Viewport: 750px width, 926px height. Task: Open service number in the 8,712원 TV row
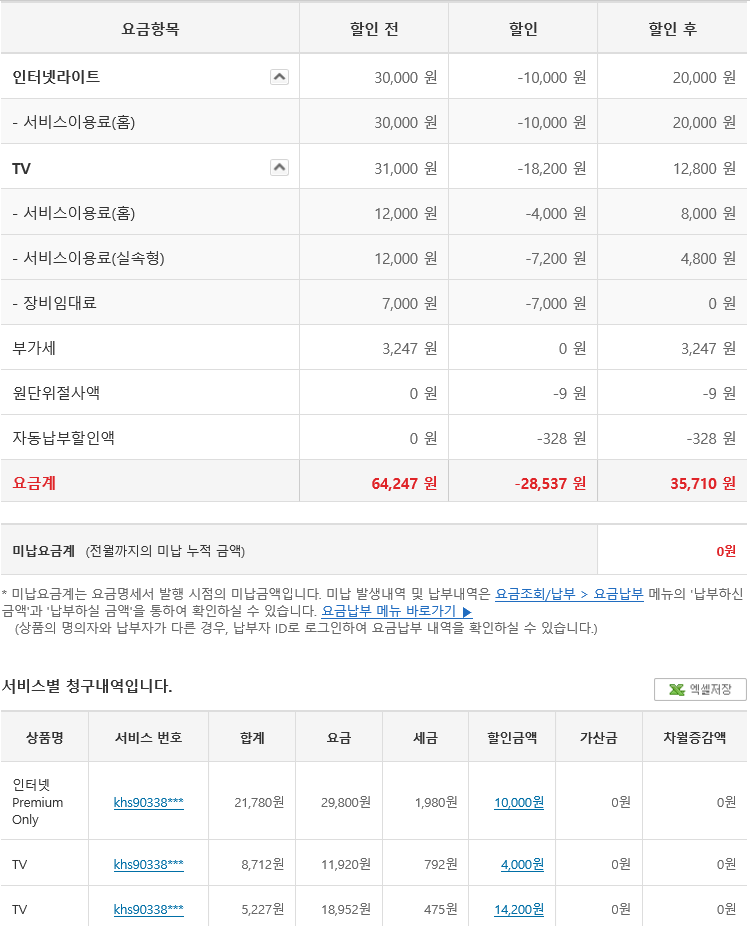tap(148, 864)
